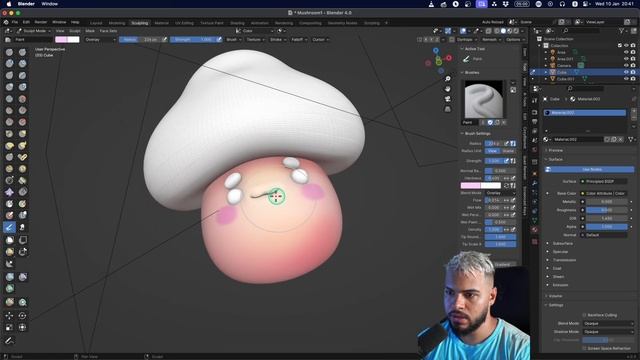Toggle radius pressure sensitivity in header
The width and height of the screenshot is (640, 360).
[x=164, y=40]
